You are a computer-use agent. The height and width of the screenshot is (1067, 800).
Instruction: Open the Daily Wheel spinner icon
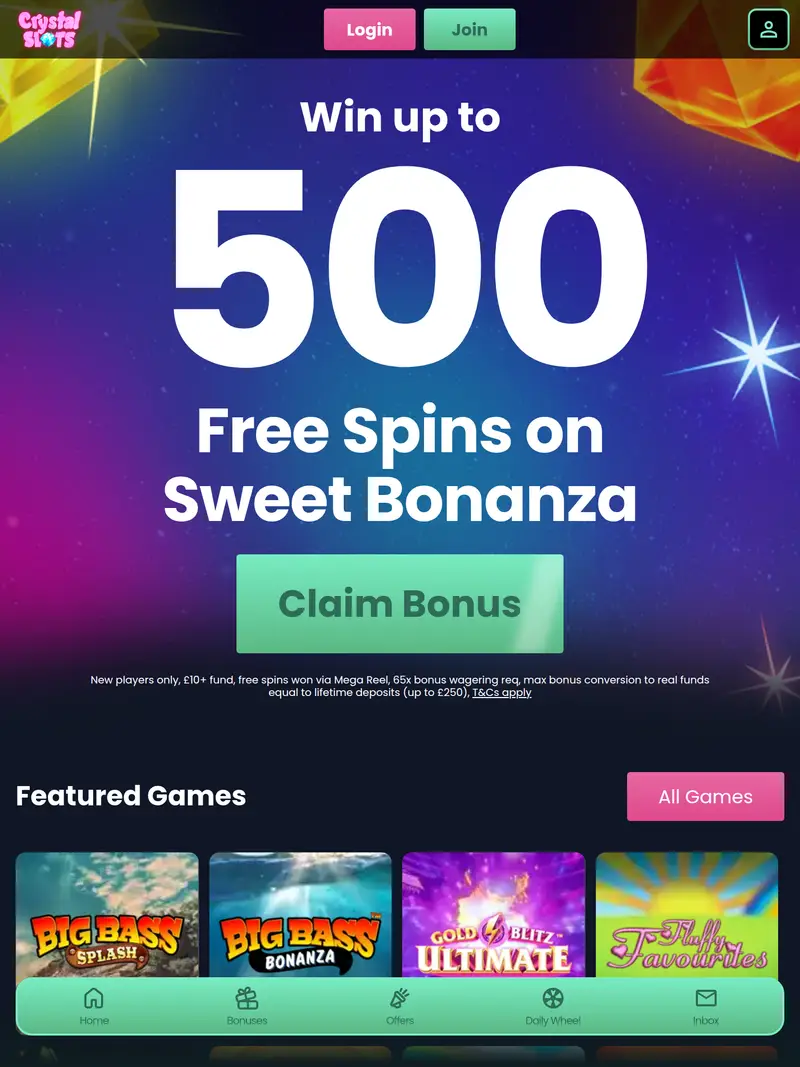tap(553, 998)
